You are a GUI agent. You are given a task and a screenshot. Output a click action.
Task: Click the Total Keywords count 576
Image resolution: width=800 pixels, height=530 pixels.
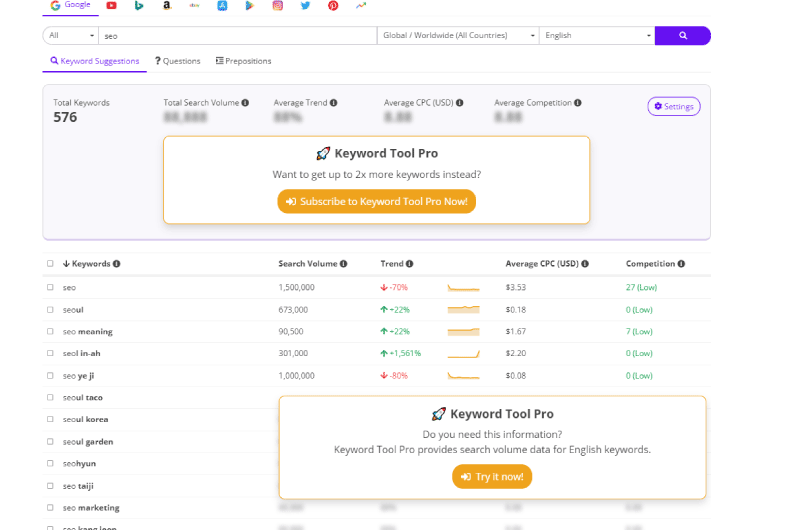pos(65,117)
